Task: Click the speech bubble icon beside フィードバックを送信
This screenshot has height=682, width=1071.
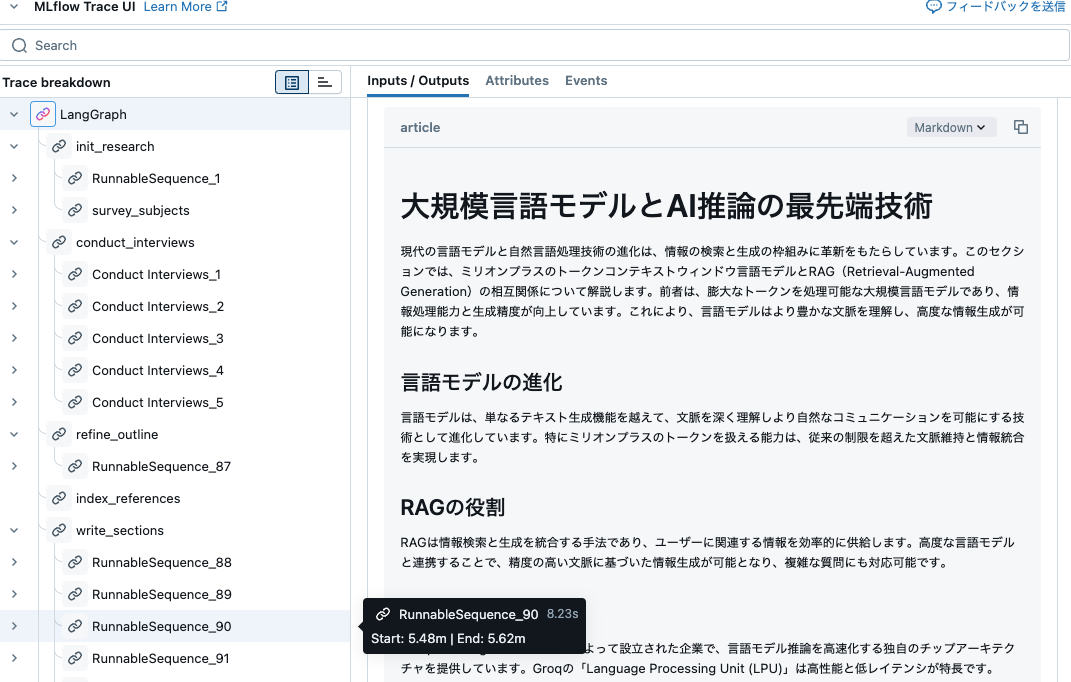Action: [933, 6]
